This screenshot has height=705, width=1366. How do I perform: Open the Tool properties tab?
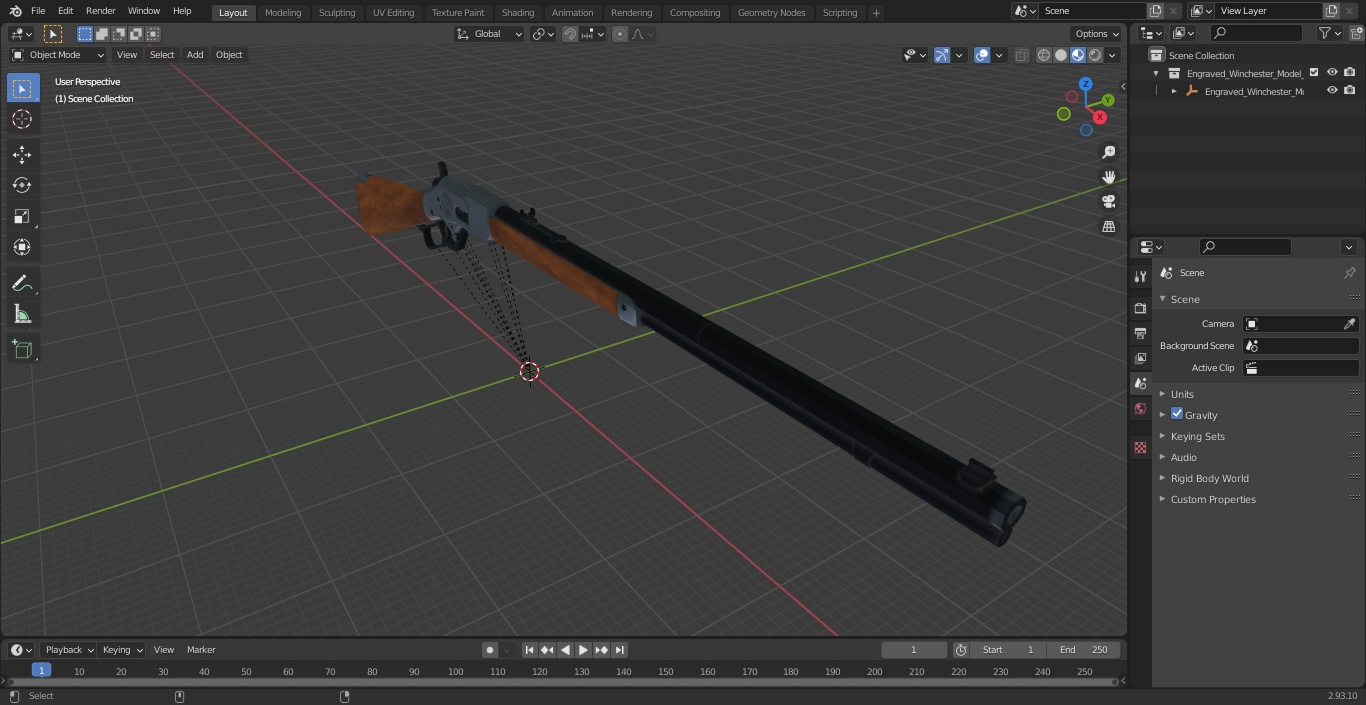click(1140, 276)
